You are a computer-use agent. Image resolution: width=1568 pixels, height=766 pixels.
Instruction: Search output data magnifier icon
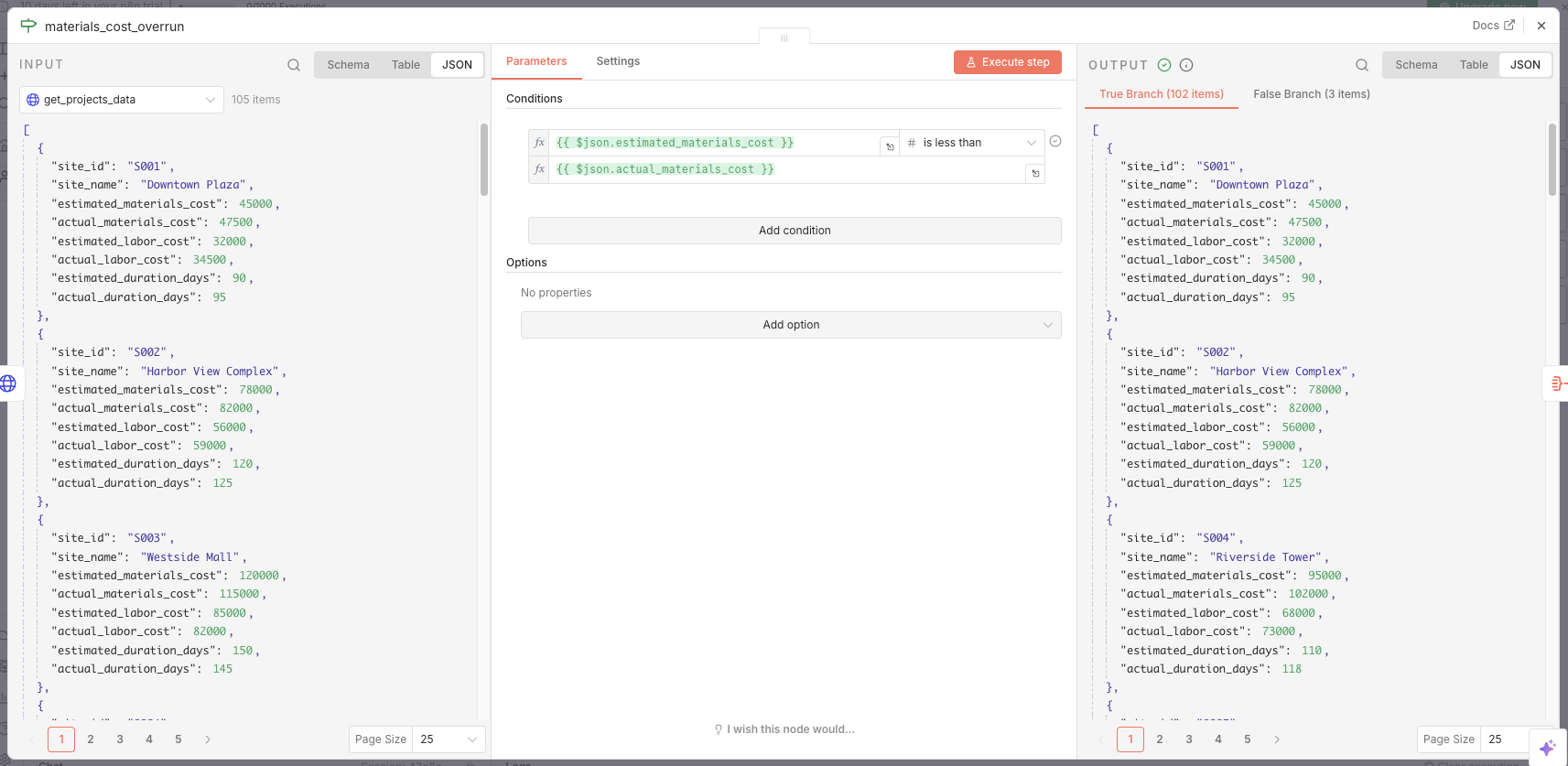point(1362,65)
